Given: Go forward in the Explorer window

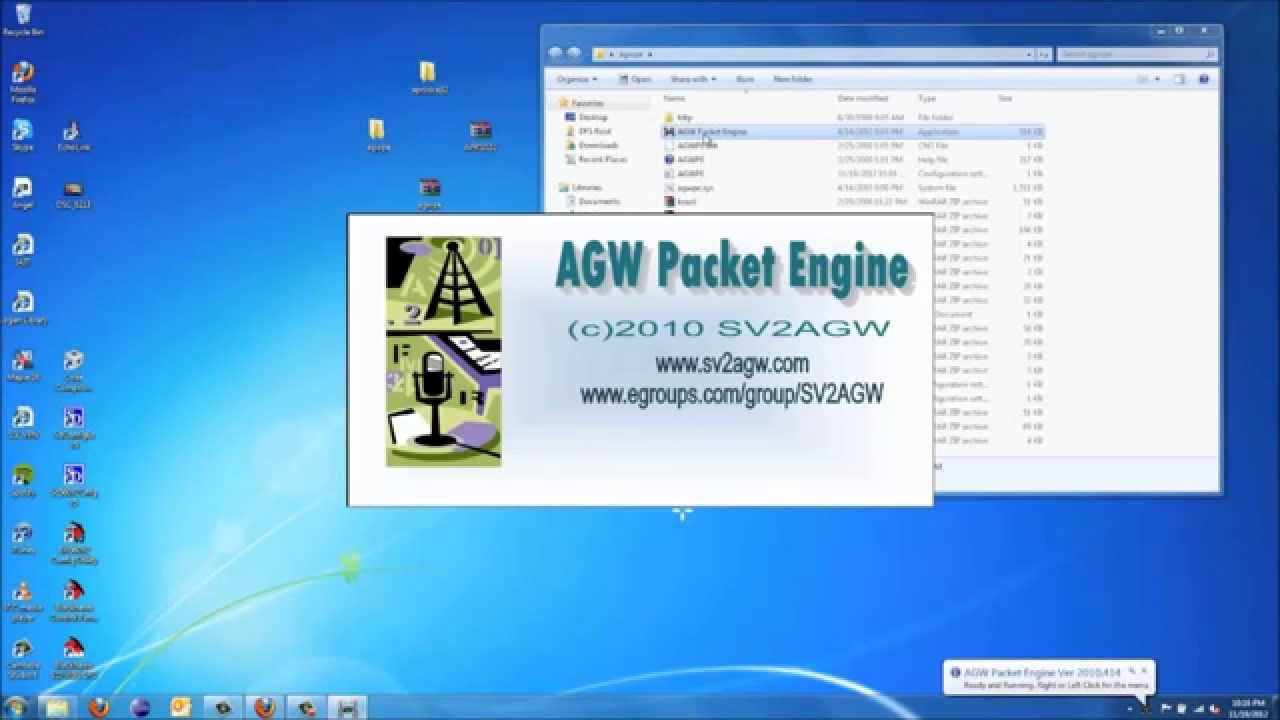Looking at the screenshot, I should coord(574,53).
